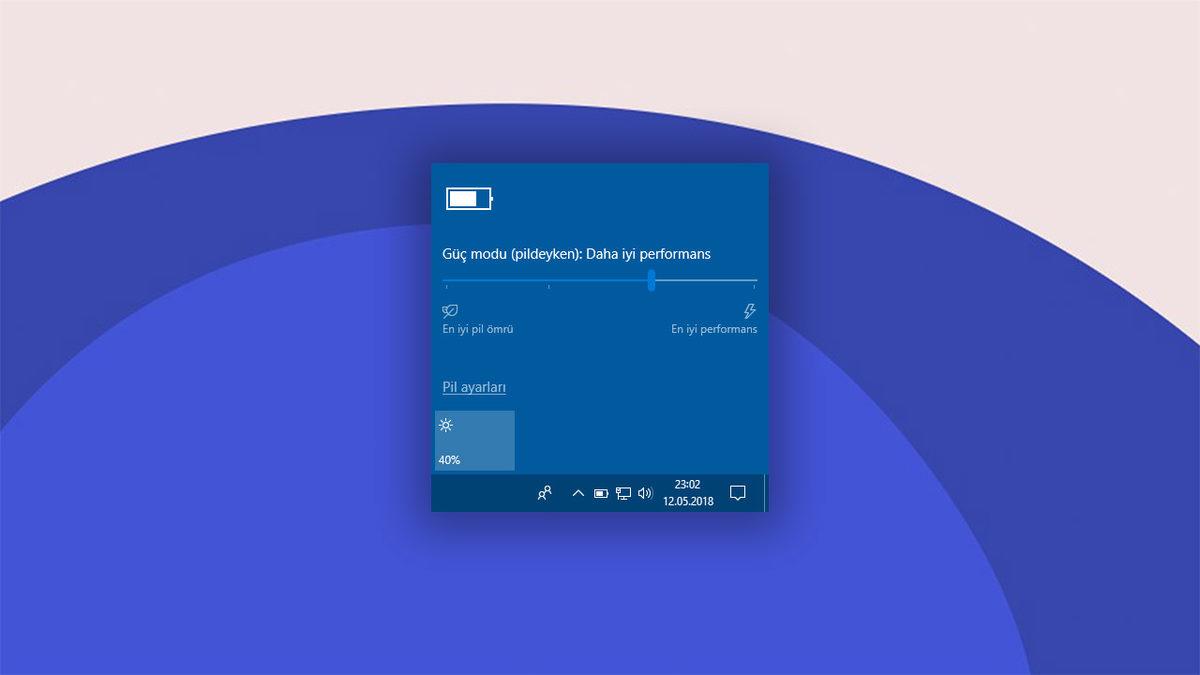1200x675 pixels.
Task: Toggle the 40% brightness tile
Action: [x=474, y=440]
